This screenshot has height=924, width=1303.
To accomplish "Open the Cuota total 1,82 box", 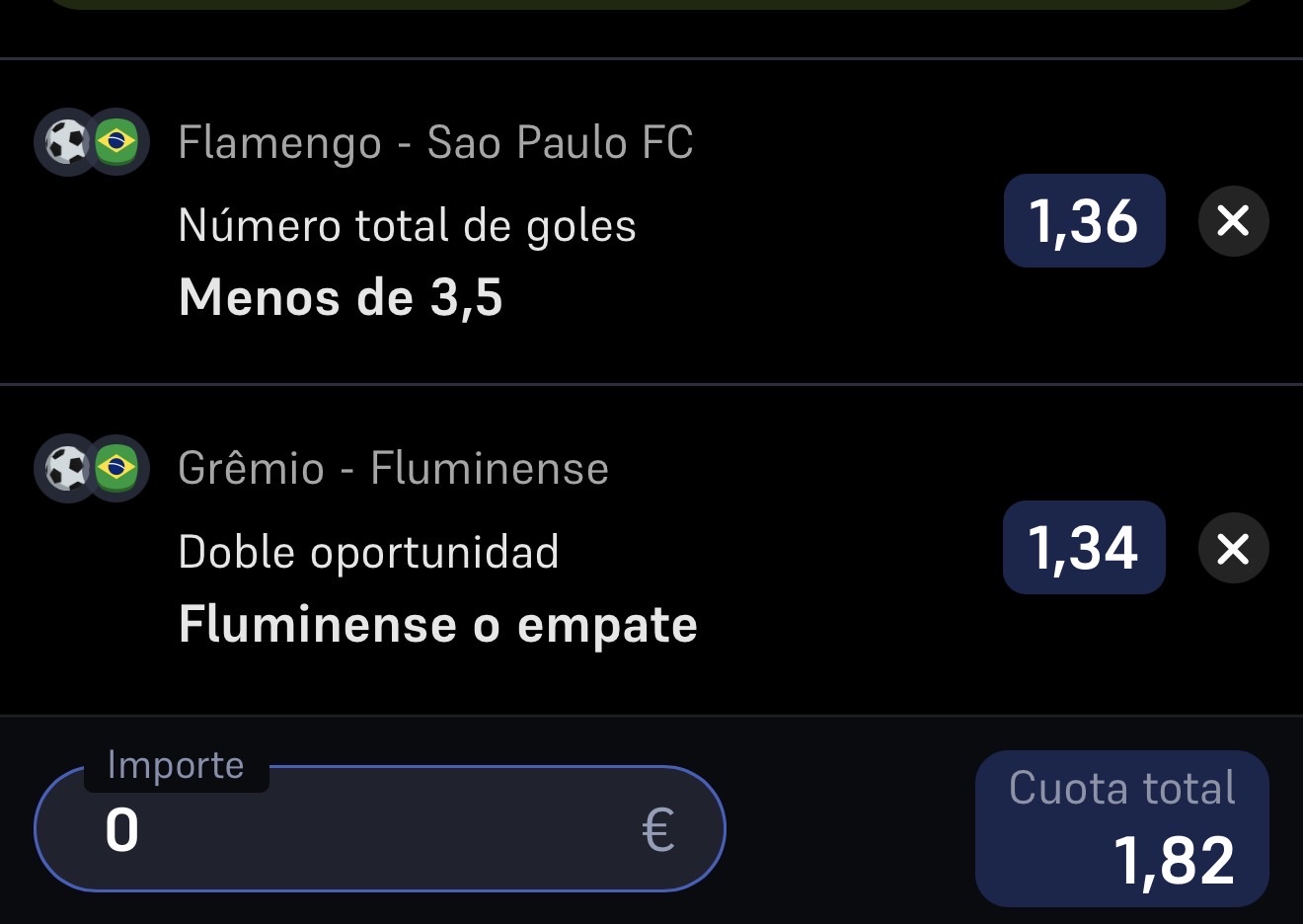I will tap(1121, 829).
